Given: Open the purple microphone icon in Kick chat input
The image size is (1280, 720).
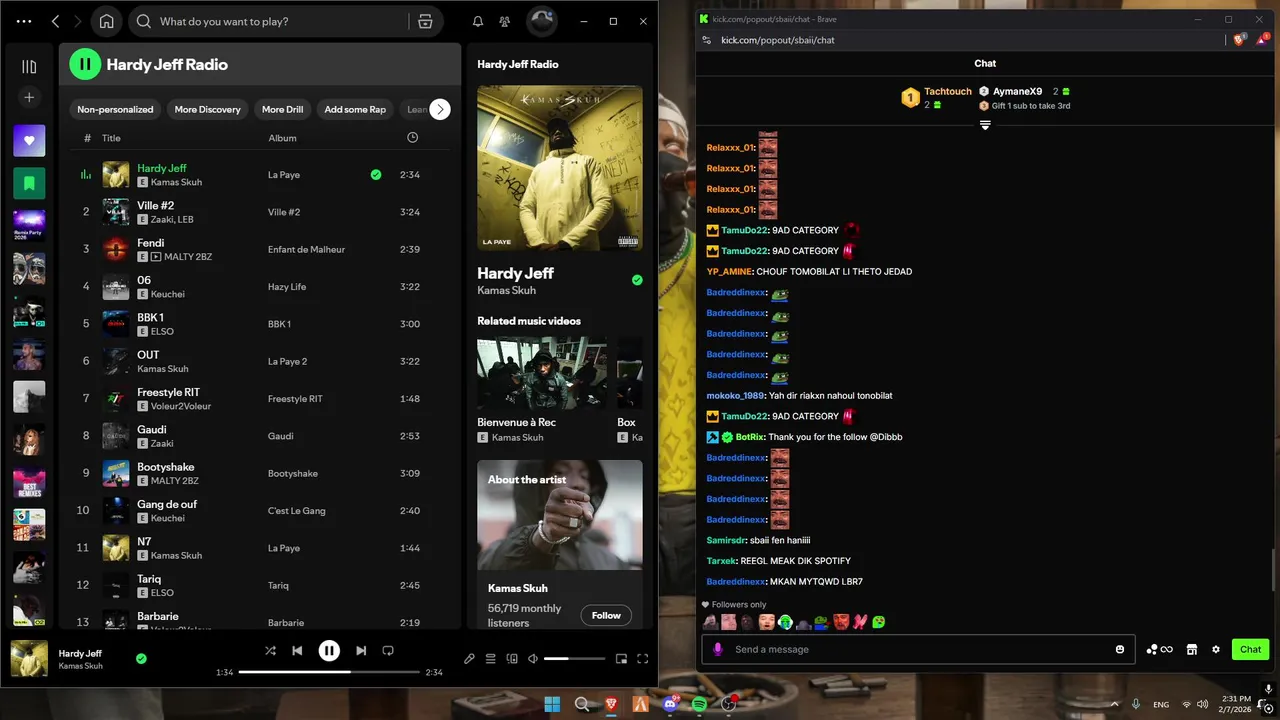Looking at the screenshot, I should tap(717, 649).
